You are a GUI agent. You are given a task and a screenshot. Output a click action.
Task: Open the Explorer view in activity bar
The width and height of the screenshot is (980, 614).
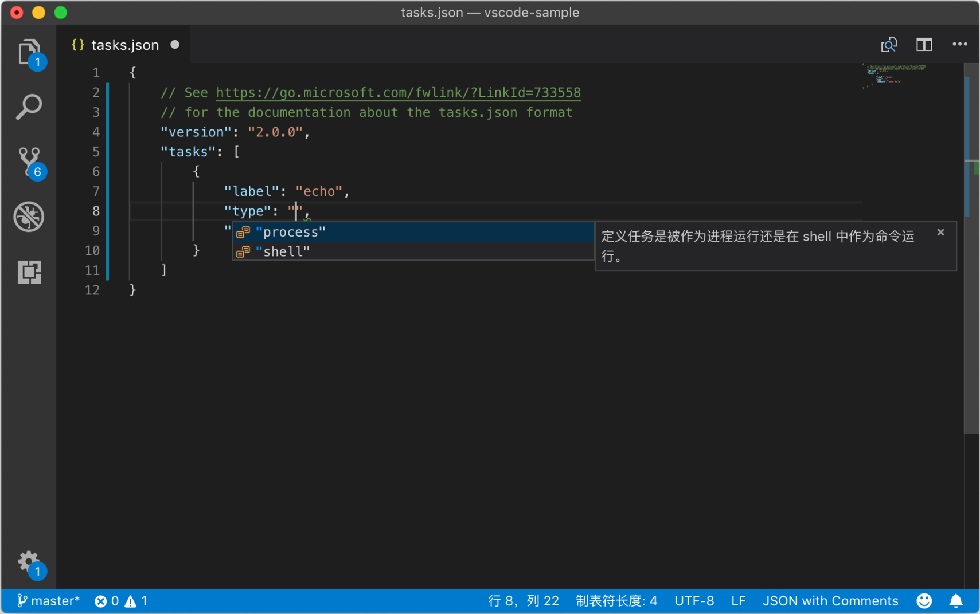pyautogui.click(x=29, y=53)
